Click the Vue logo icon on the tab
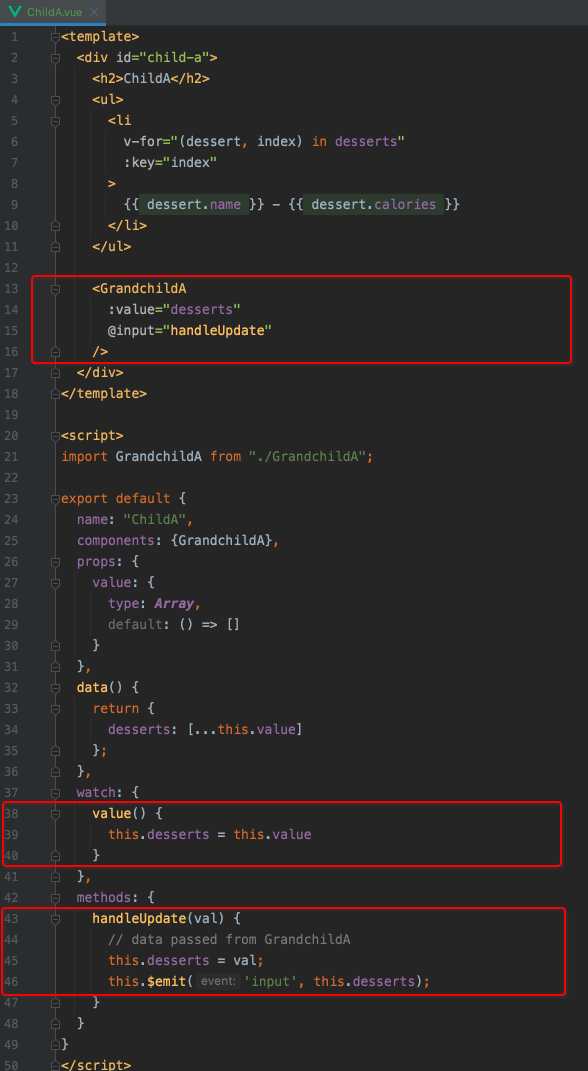The height and width of the screenshot is (1071, 588). pos(14,12)
